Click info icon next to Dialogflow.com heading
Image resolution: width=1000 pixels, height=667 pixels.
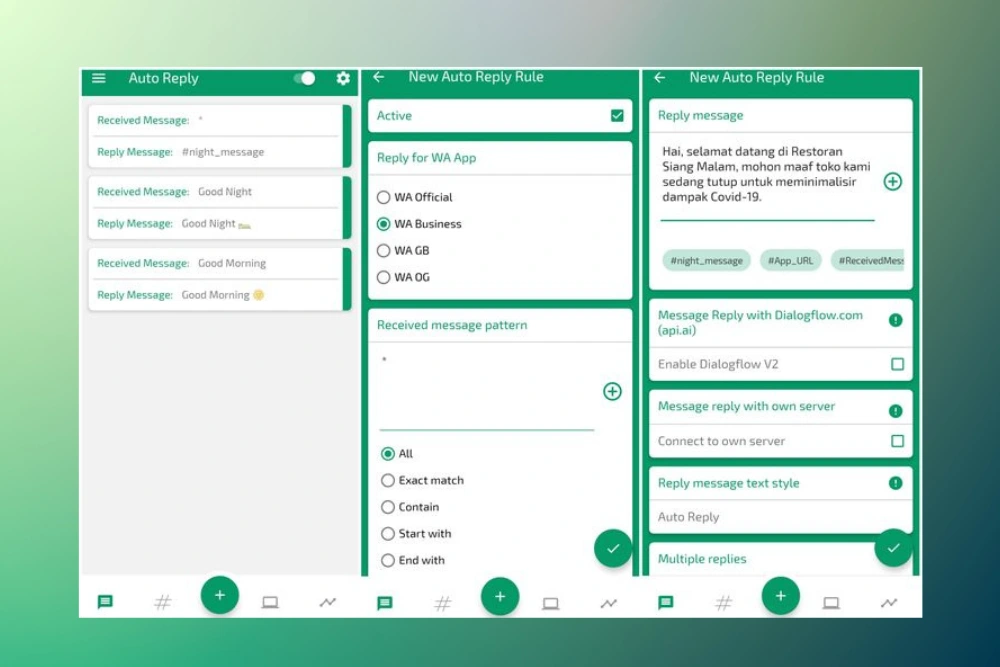pos(896,320)
